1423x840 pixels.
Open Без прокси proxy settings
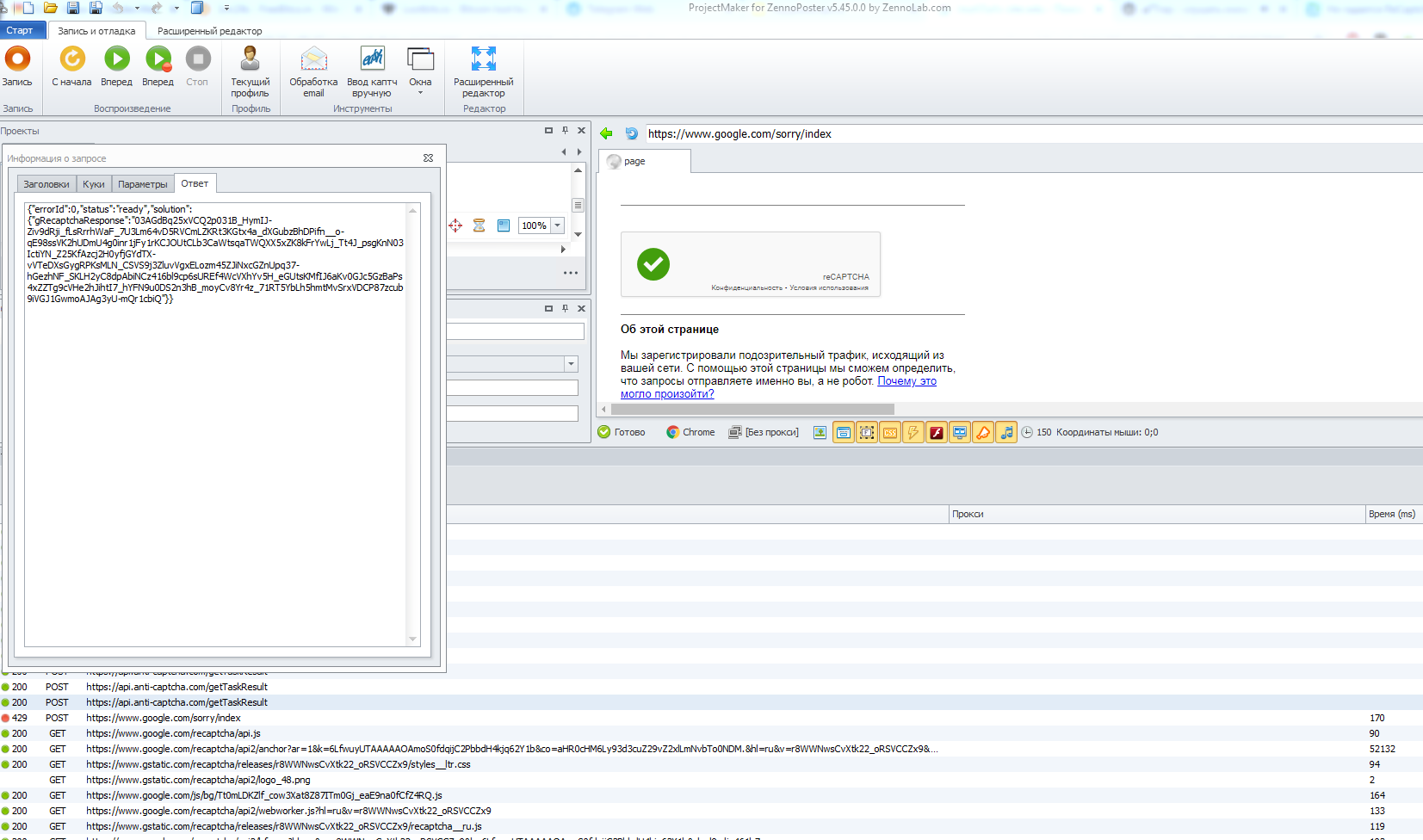tap(764, 432)
